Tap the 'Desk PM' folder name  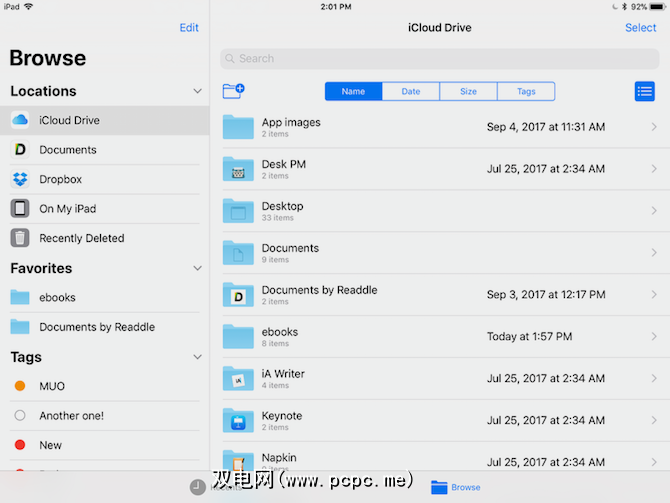click(284, 165)
